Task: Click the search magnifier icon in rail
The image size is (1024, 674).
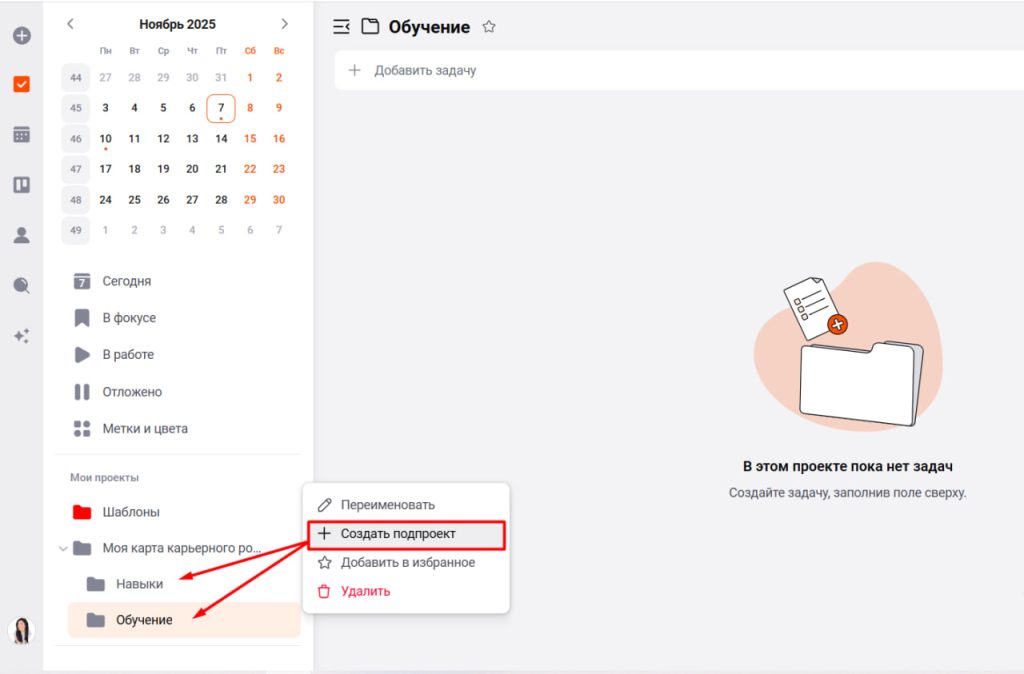Action: [x=21, y=285]
